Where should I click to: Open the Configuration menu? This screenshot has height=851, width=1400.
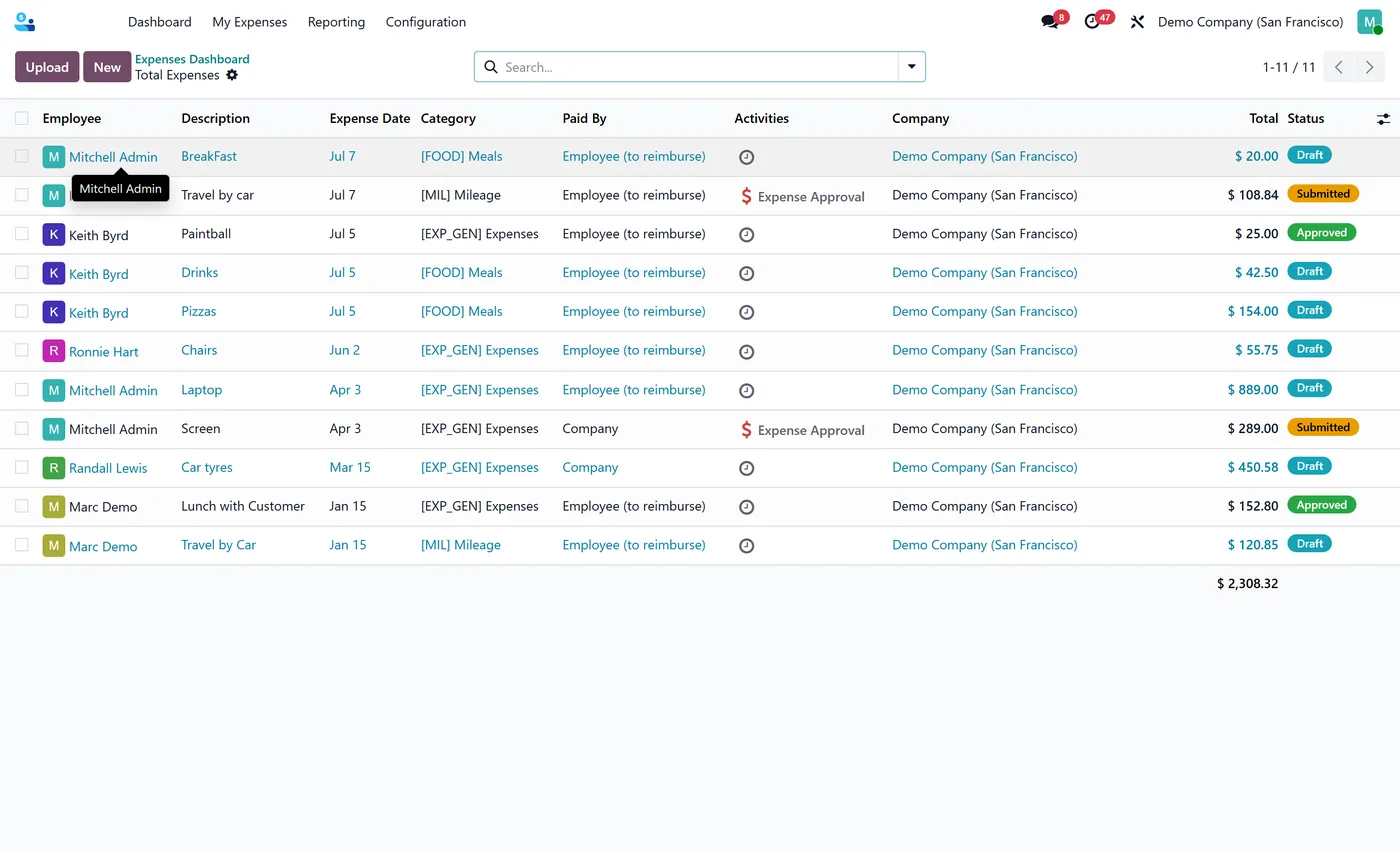(x=426, y=22)
